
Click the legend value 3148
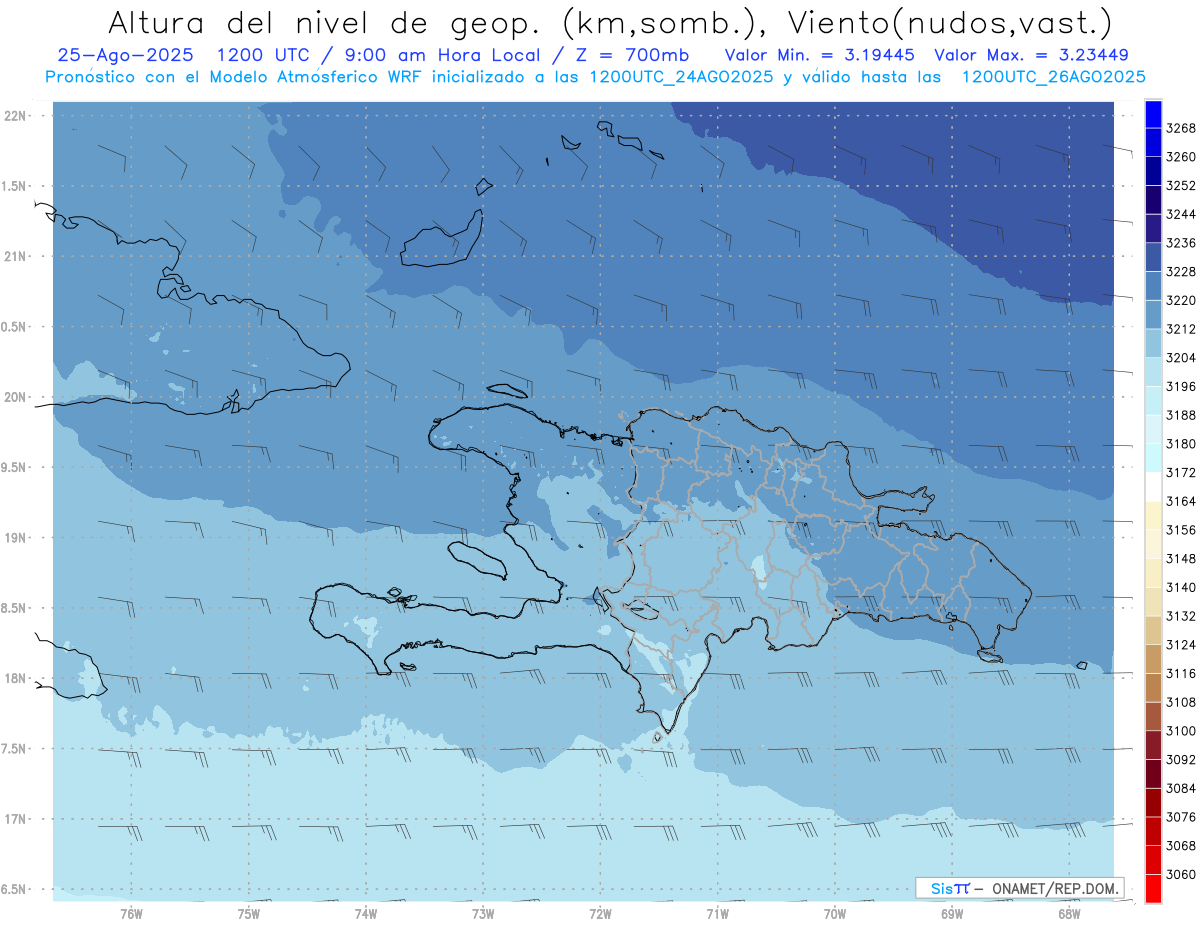click(1181, 558)
